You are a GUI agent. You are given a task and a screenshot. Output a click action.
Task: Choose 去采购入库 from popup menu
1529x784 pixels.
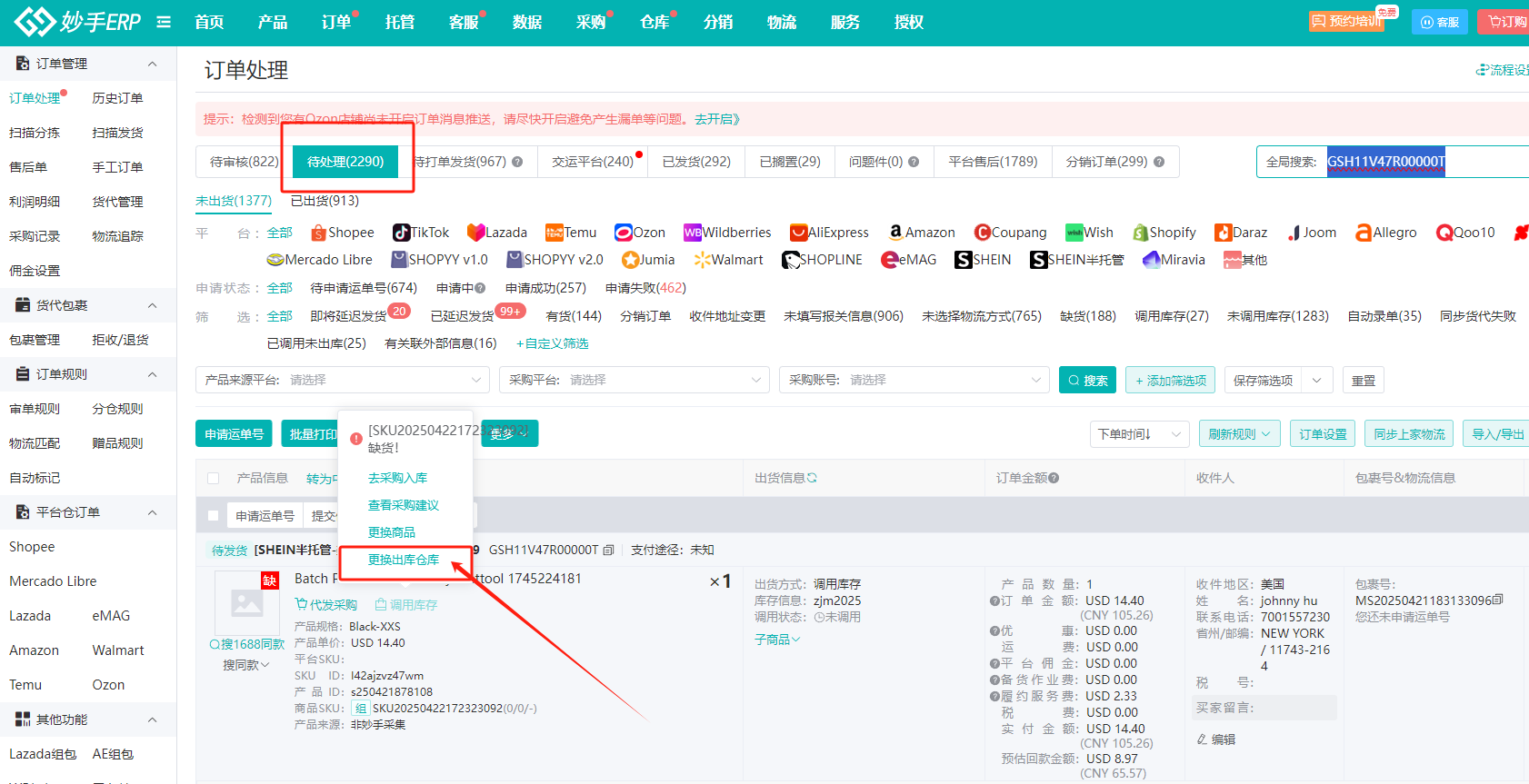(x=397, y=478)
